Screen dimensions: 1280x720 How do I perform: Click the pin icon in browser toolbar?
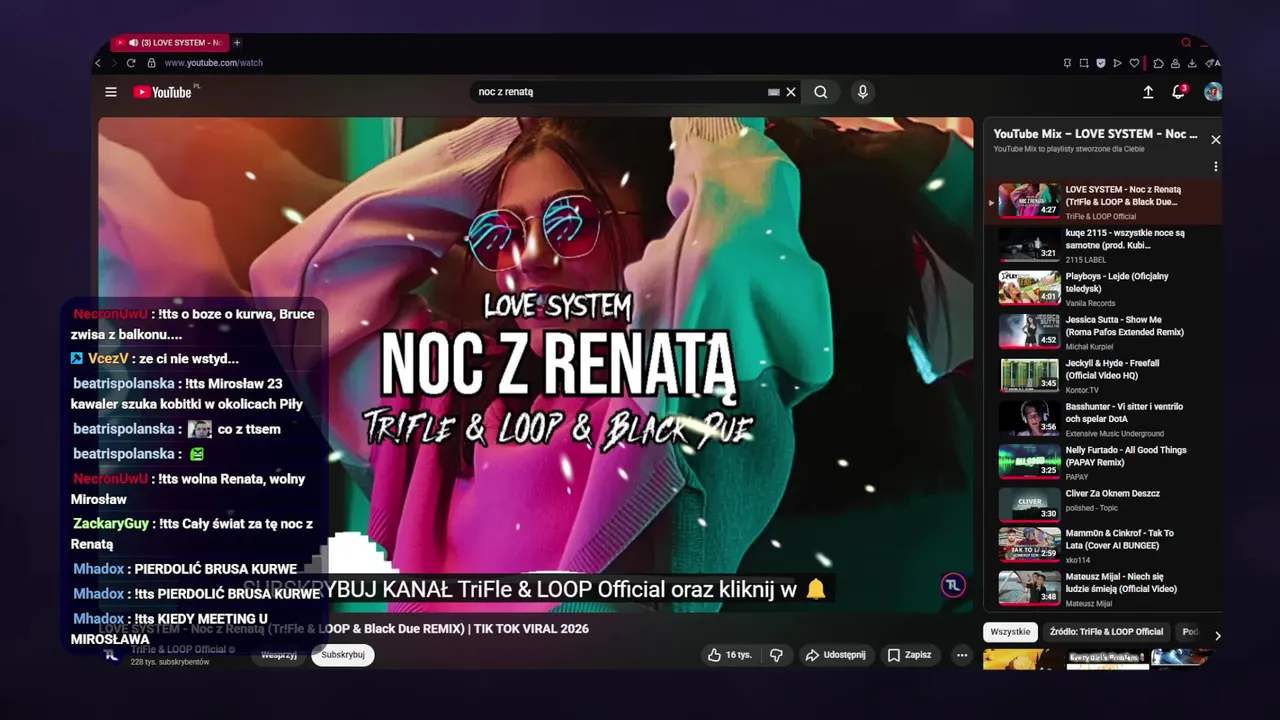click(1067, 63)
